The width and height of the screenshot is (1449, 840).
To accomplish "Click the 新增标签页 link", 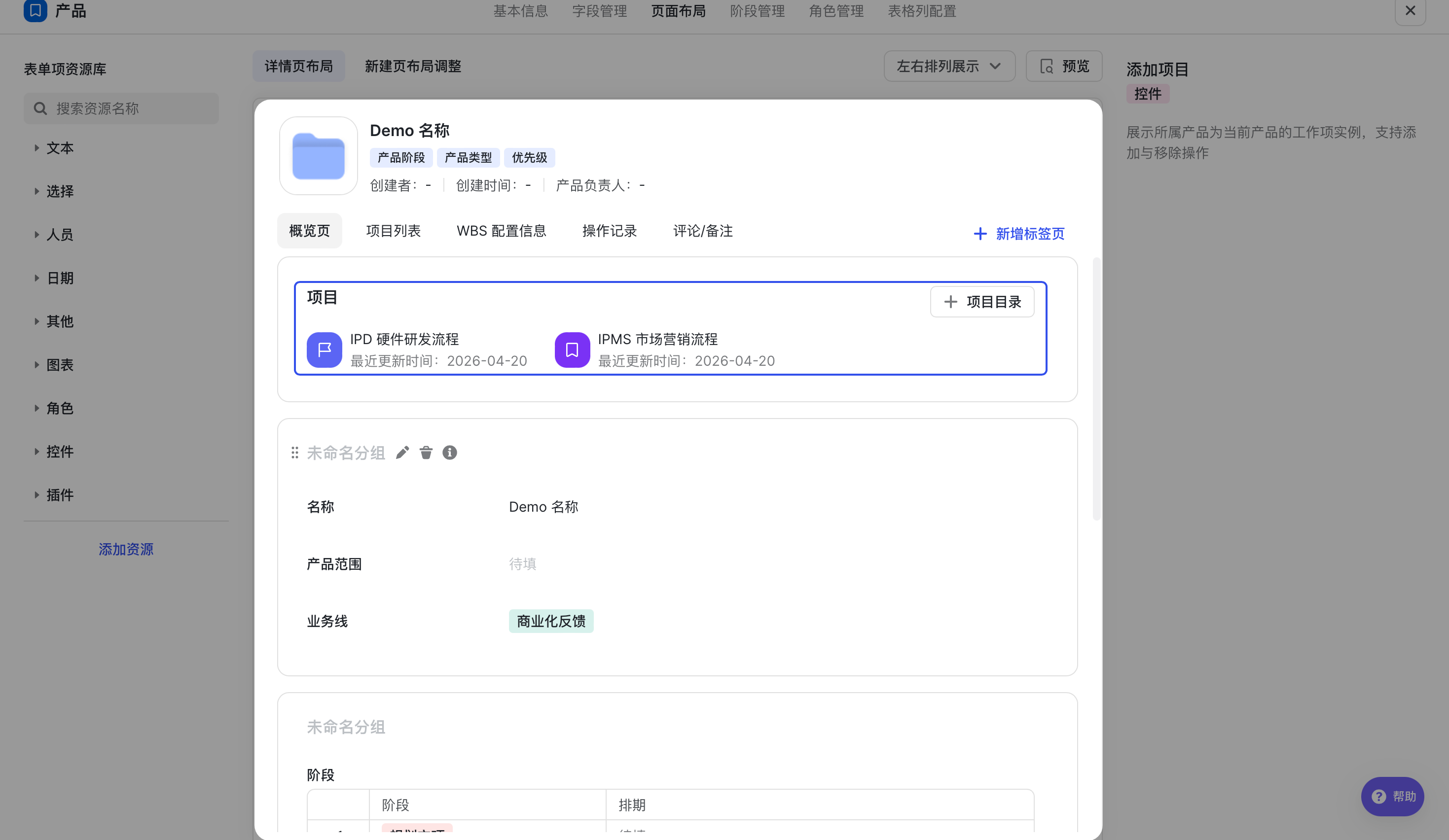I will click(1019, 233).
